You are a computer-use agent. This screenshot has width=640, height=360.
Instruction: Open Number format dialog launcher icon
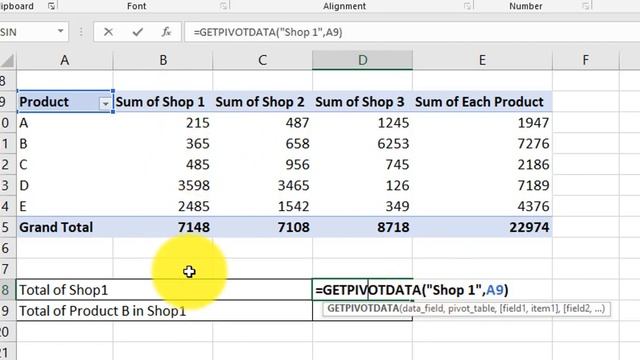[586, 6]
